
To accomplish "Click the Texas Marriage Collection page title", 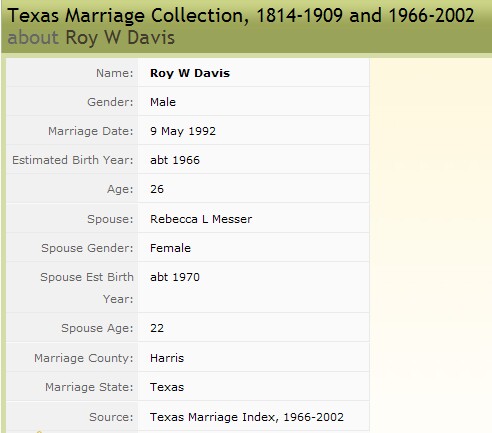I will tap(241, 16).
